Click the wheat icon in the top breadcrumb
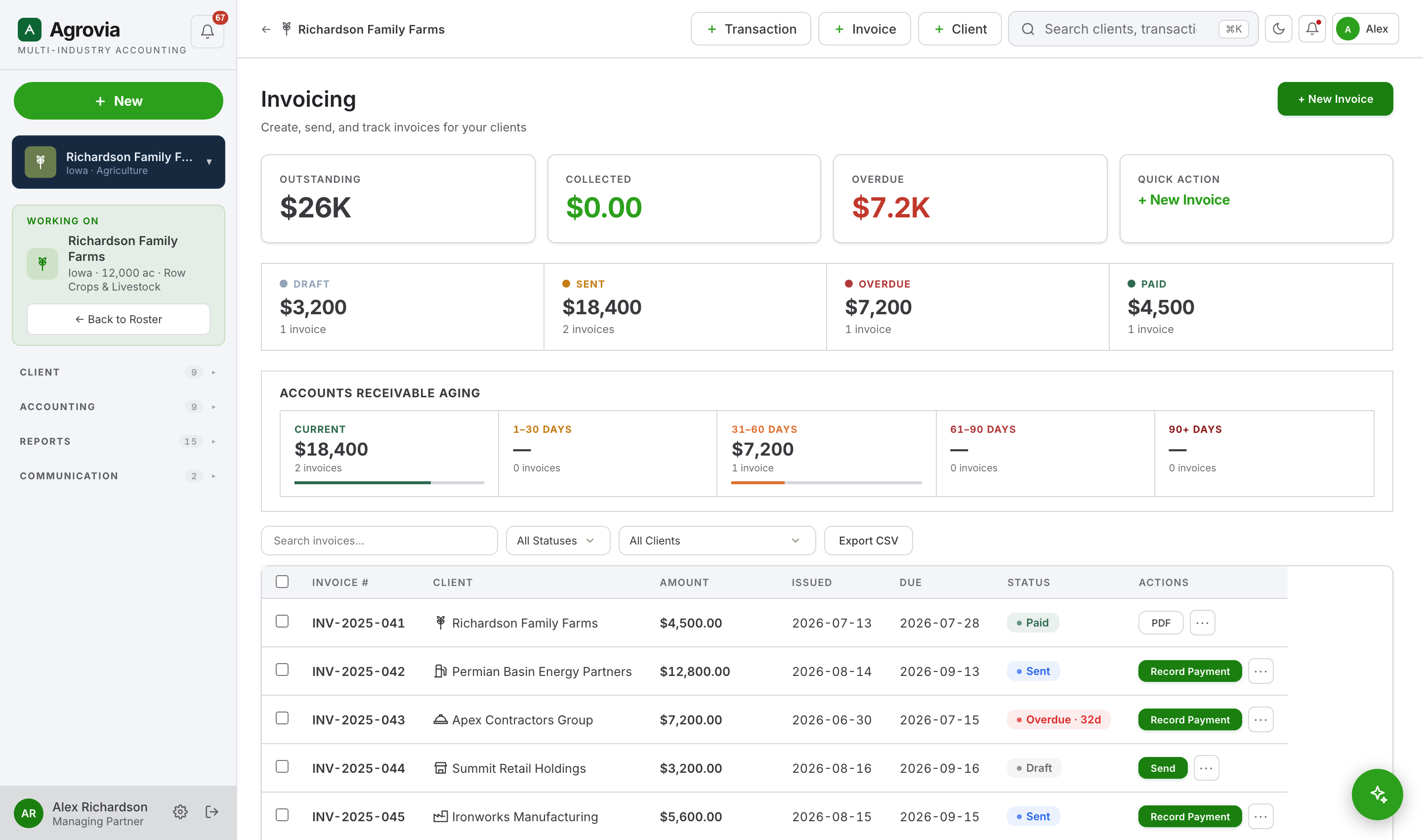The width and height of the screenshot is (1423, 840). 287,29
